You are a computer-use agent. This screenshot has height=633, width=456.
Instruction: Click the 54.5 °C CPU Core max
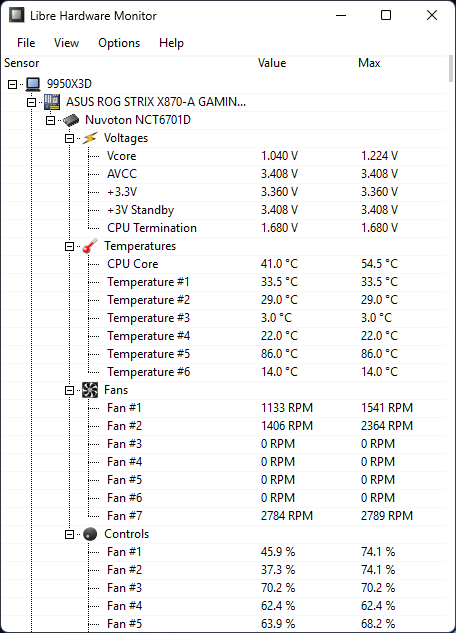point(379,264)
